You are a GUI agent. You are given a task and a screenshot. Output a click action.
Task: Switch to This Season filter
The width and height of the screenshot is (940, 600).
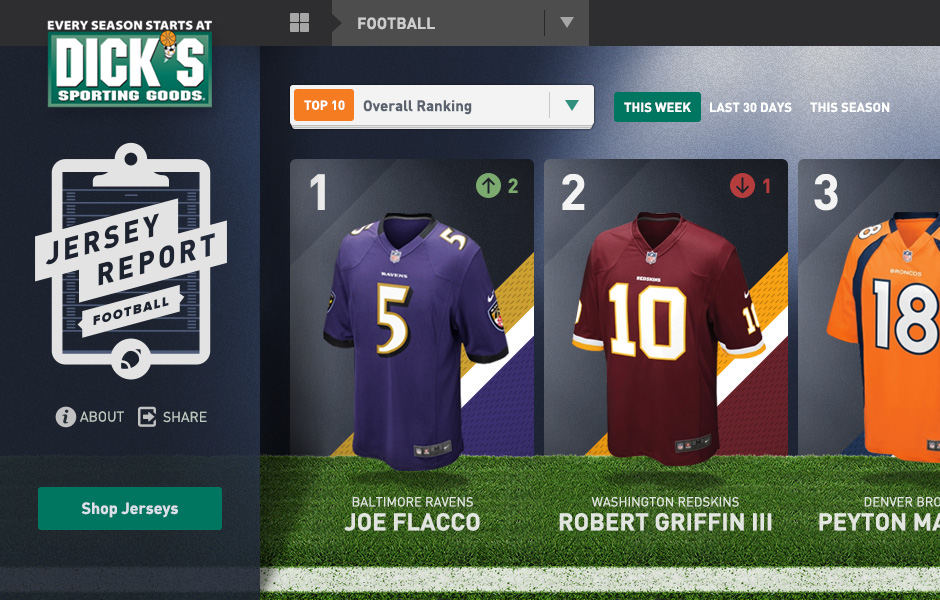(849, 107)
